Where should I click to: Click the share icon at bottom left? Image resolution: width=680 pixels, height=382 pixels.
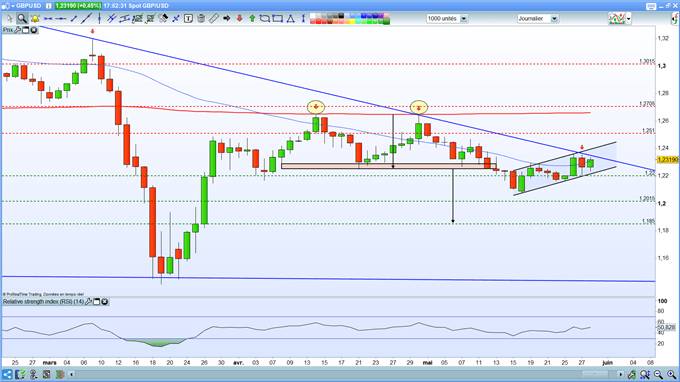tap(7, 374)
